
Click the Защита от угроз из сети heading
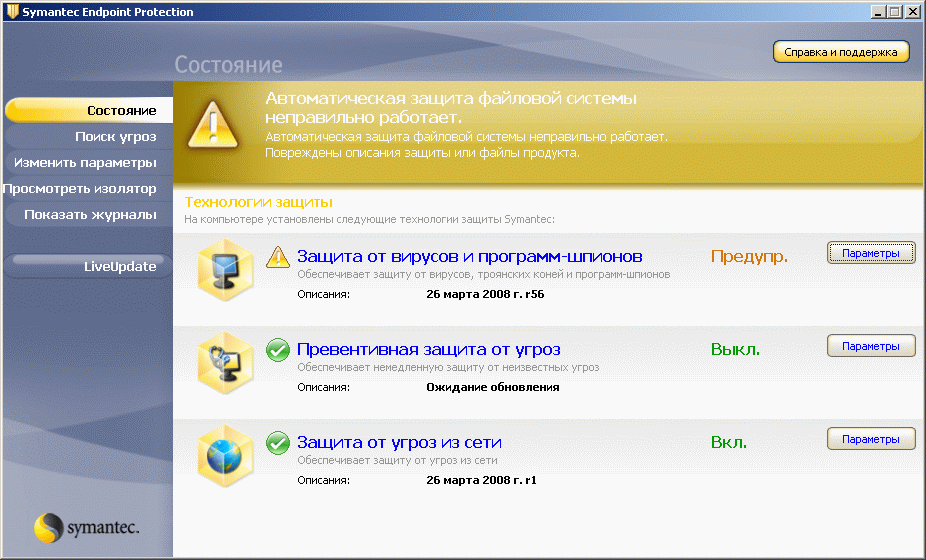[x=399, y=442]
